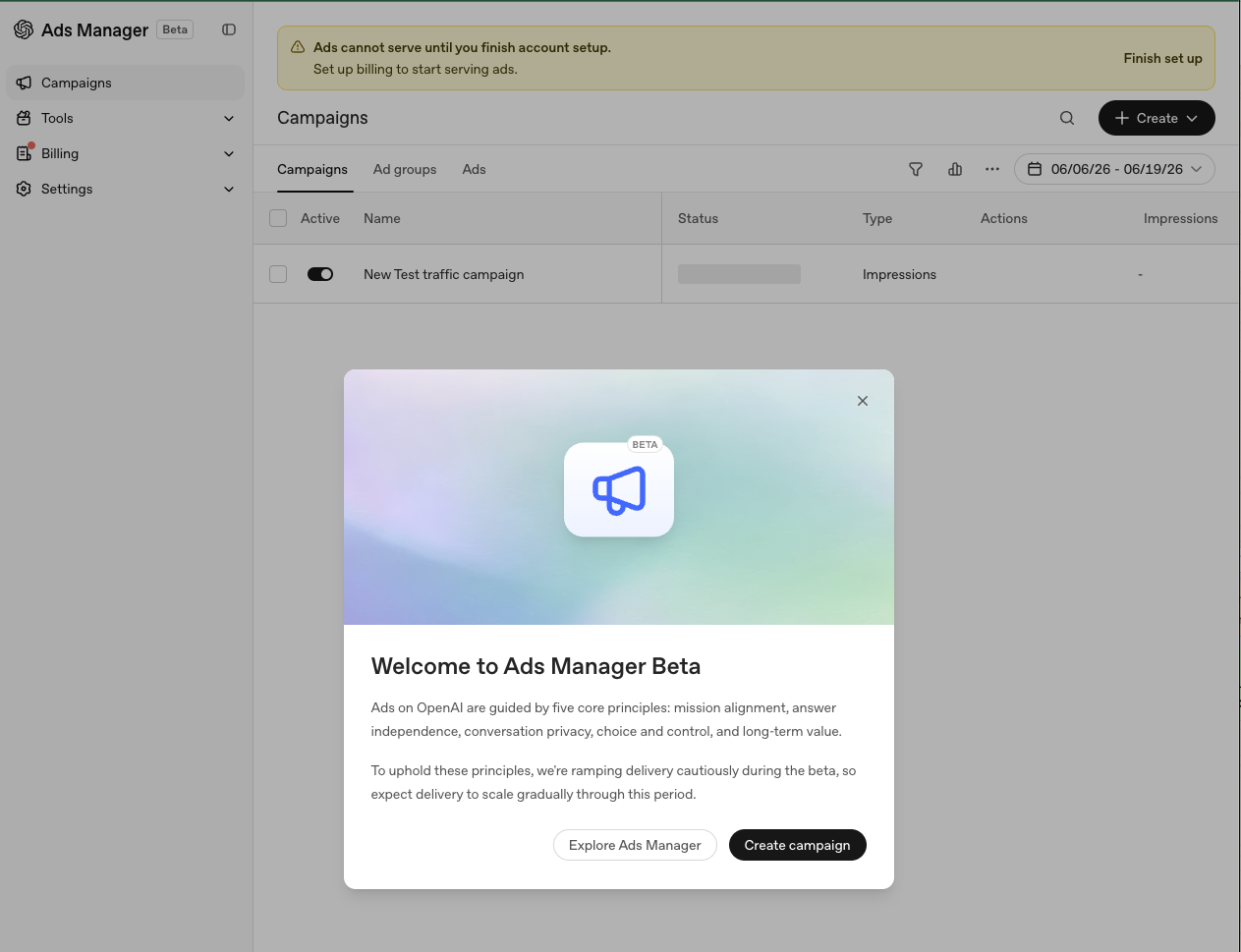Click the Finish set up link
1241x952 pixels.
(x=1162, y=58)
